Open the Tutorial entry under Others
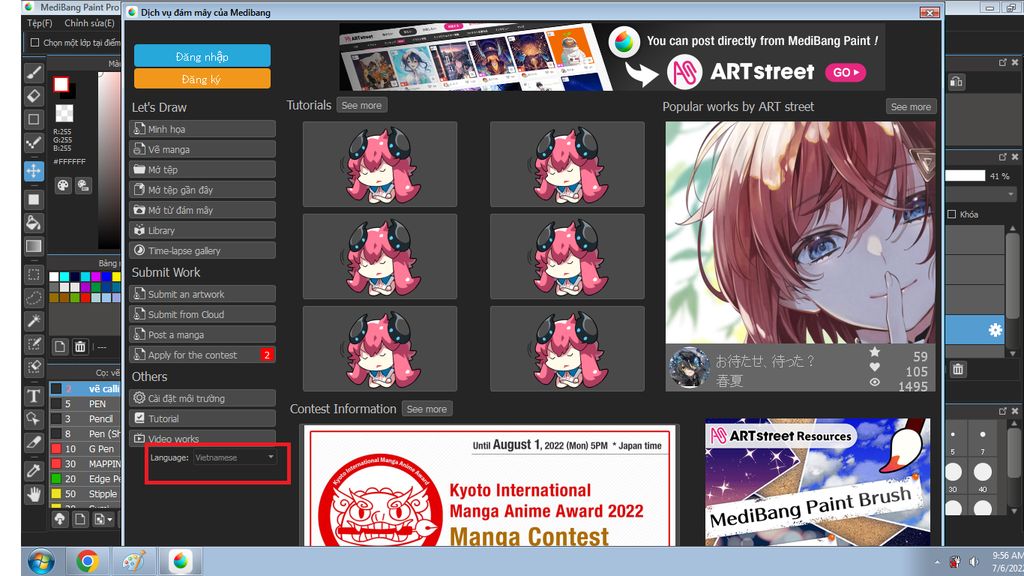This screenshot has width=1024, height=576. pyautogui.click(x=202, y=418)
